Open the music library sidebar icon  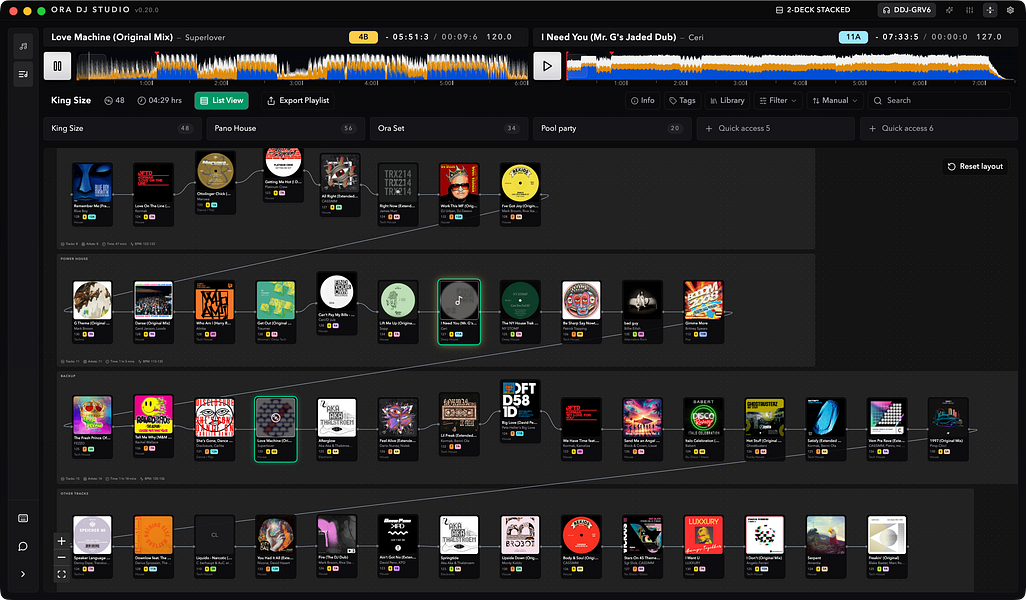click(23, 46)
